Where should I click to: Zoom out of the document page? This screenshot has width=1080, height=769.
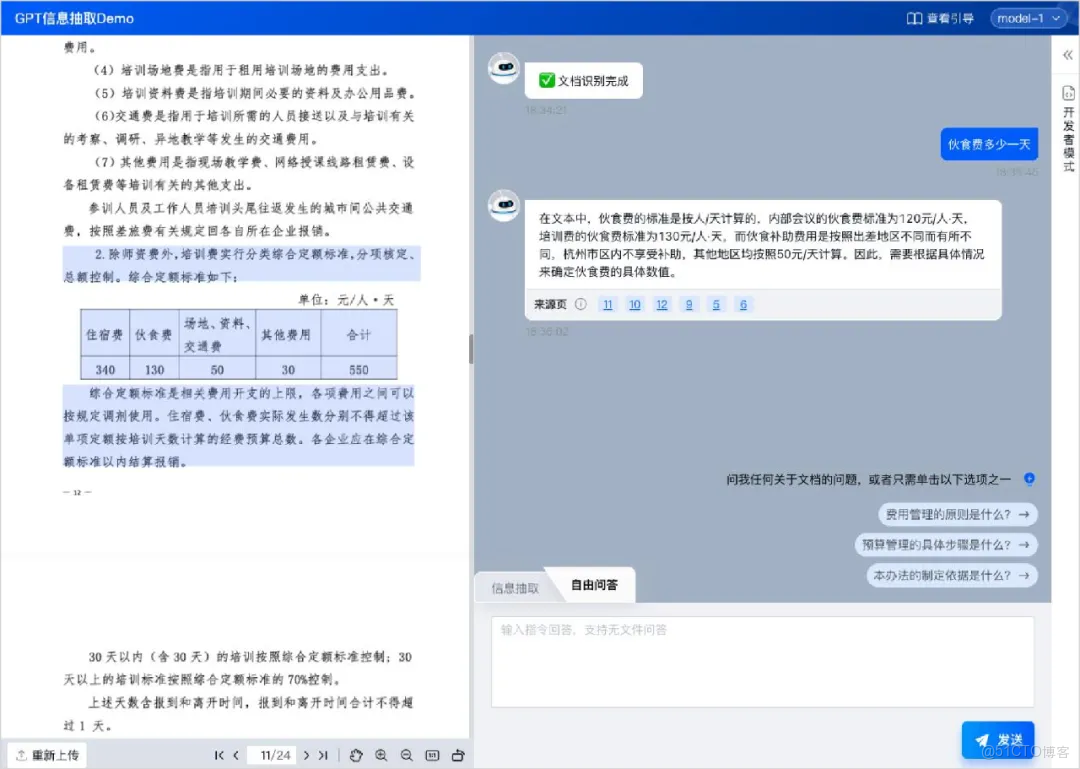[x=405, y=756]
